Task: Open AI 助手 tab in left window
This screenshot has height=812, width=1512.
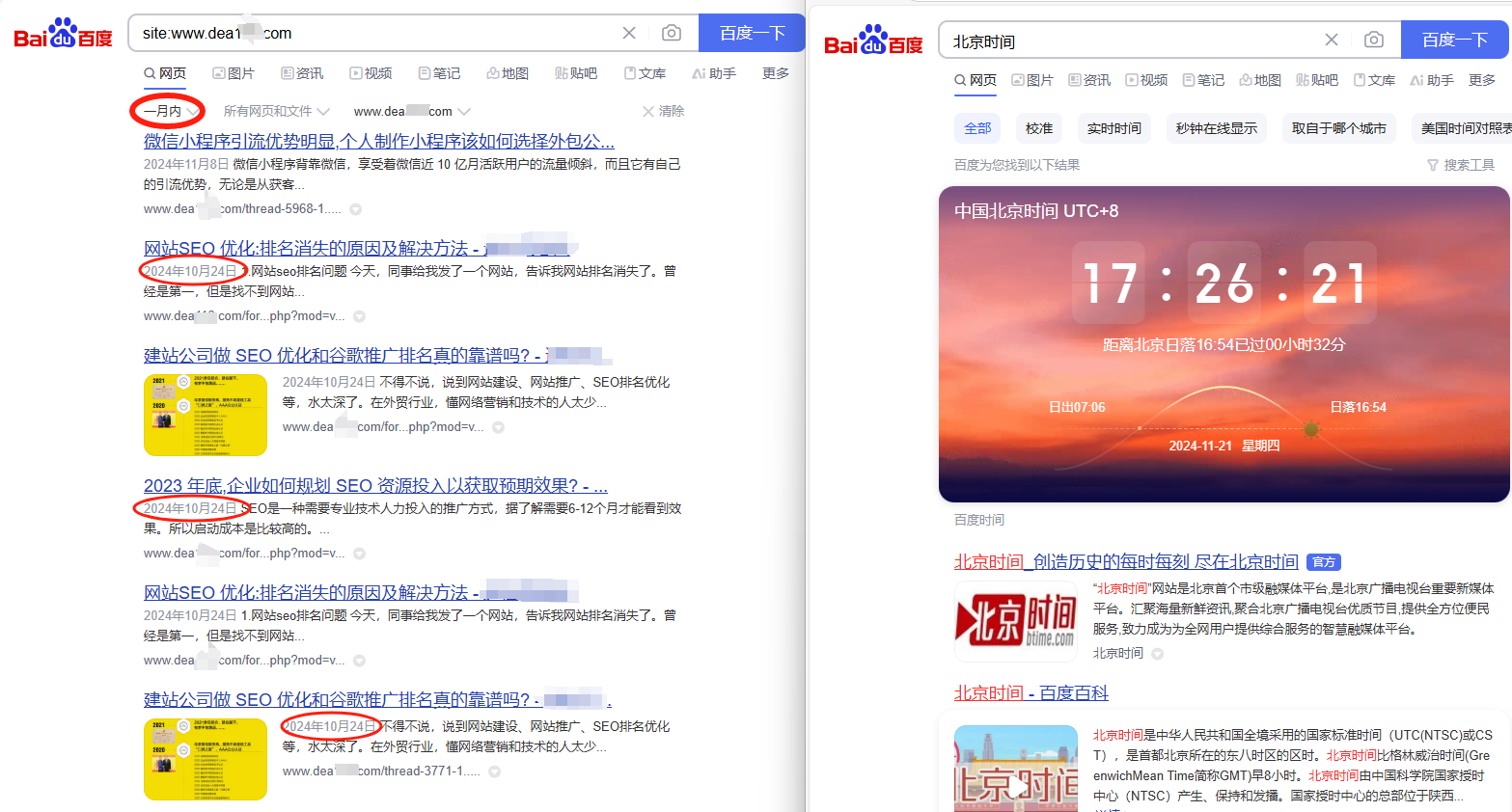Action: pos(714,73)
